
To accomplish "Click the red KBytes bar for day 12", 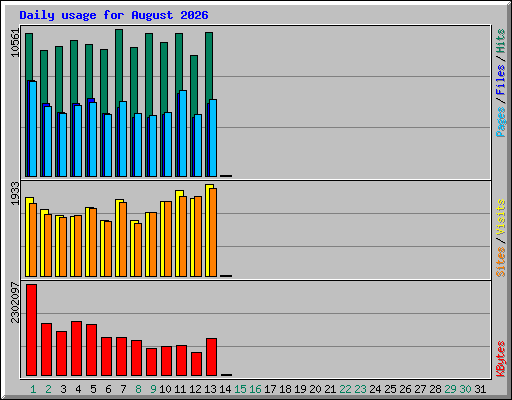I will (x=197, y=364).
